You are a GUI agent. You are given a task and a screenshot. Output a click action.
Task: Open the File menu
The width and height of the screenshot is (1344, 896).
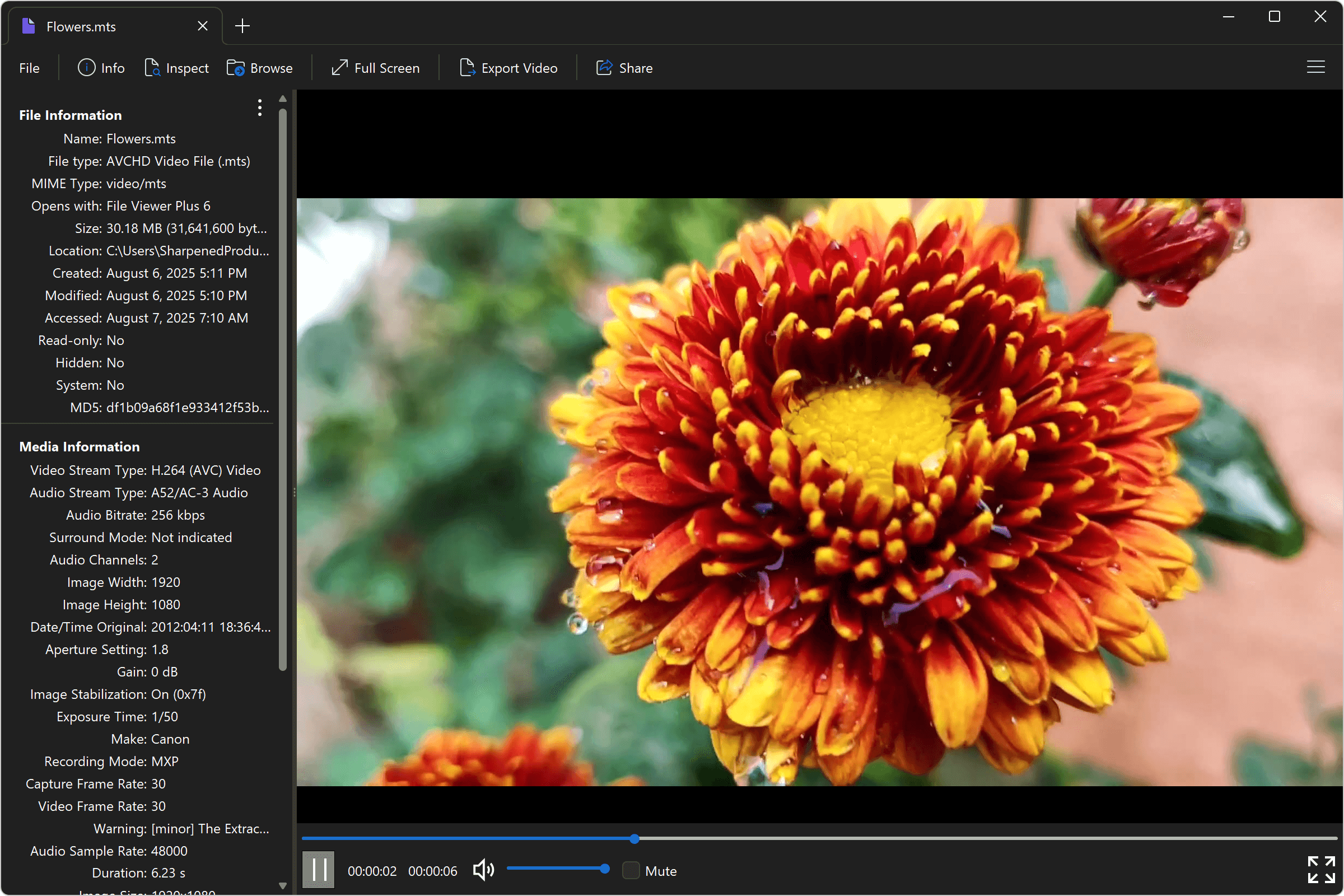(29, 67)
